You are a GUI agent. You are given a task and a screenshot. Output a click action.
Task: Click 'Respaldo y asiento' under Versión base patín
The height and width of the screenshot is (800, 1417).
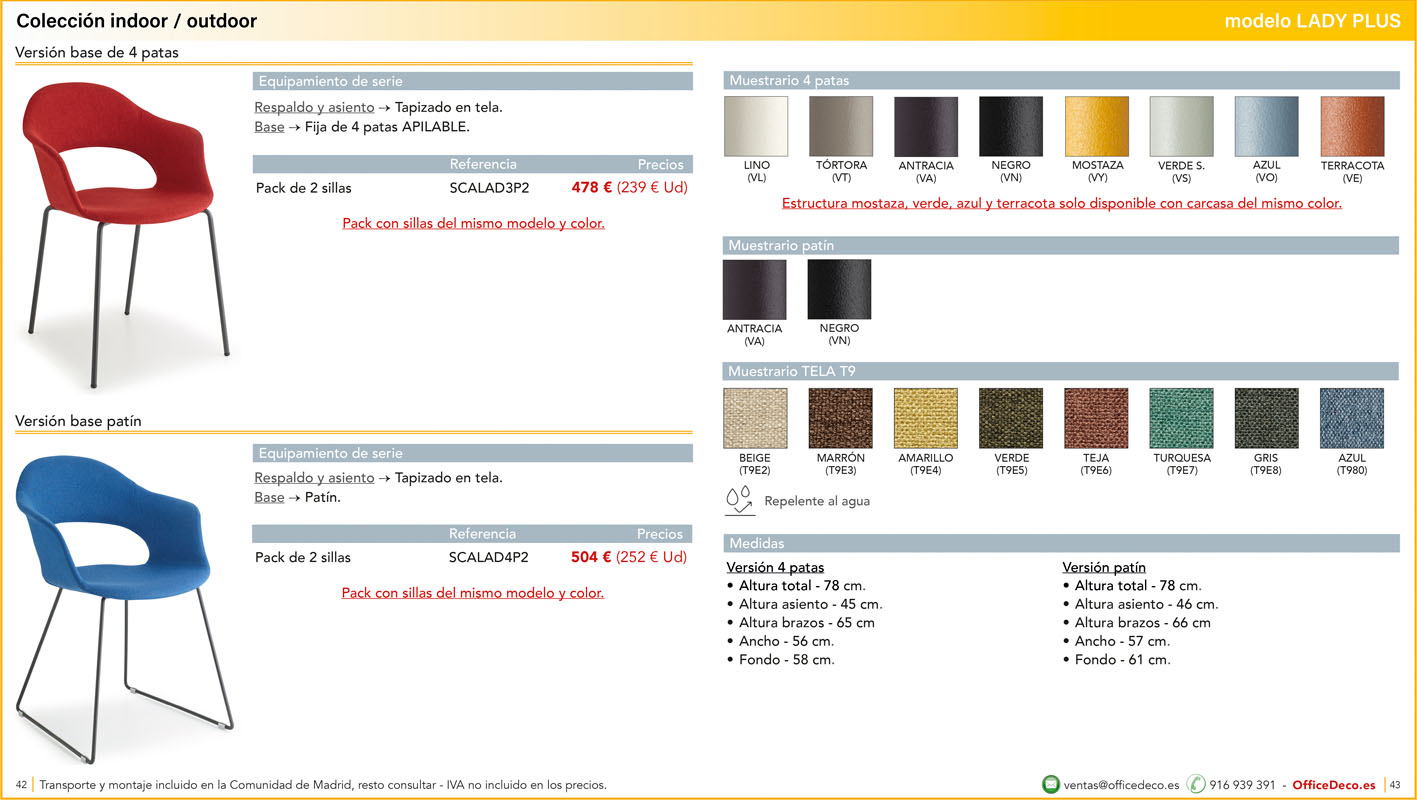[x=314, y=478]
